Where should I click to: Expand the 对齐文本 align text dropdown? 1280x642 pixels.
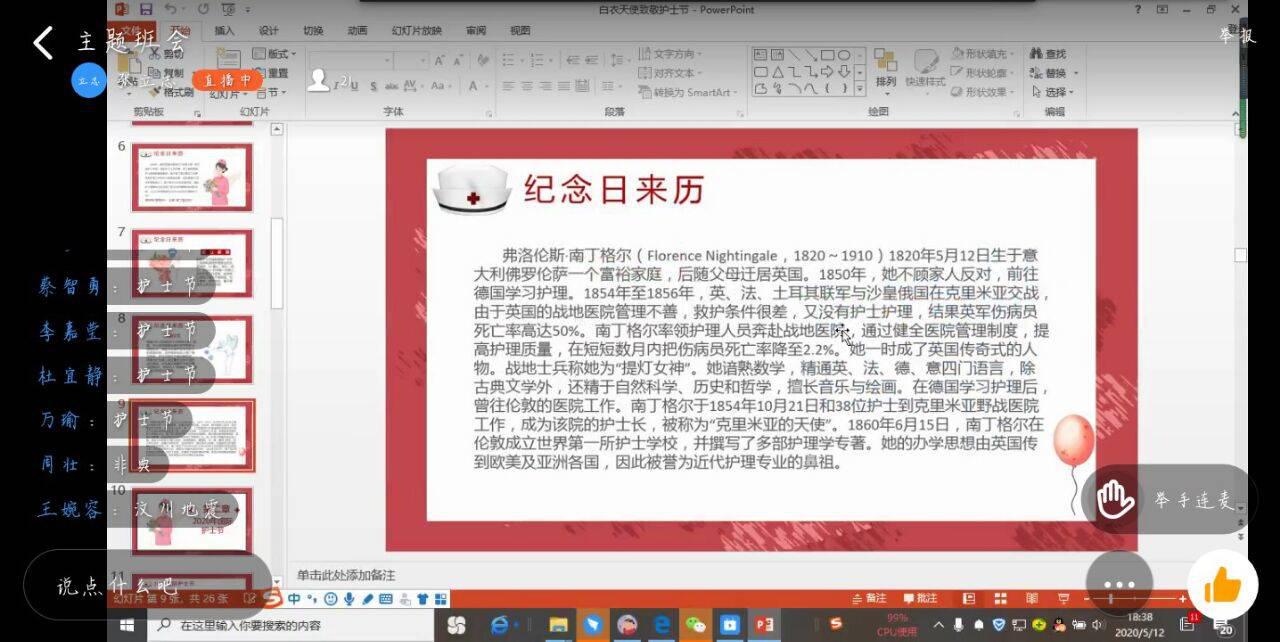[x=670, y=73]
